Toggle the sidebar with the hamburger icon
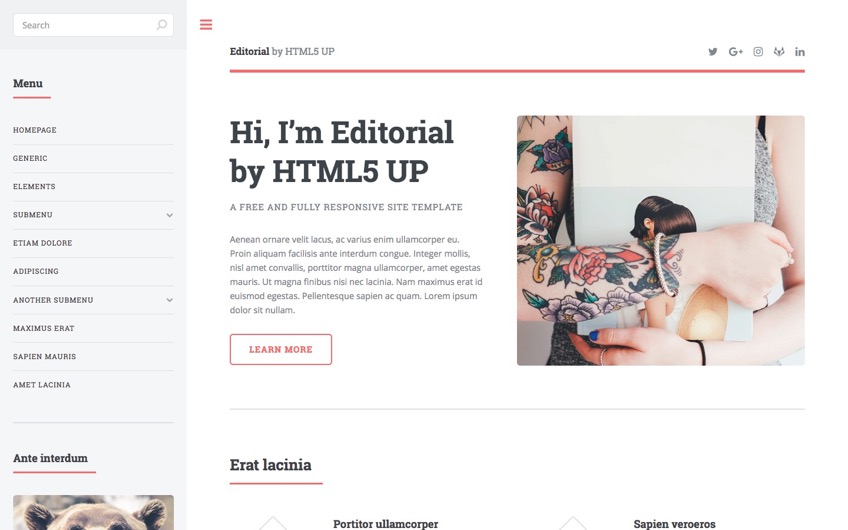Viewport: 848px width, 530px height. click(206, 25)
